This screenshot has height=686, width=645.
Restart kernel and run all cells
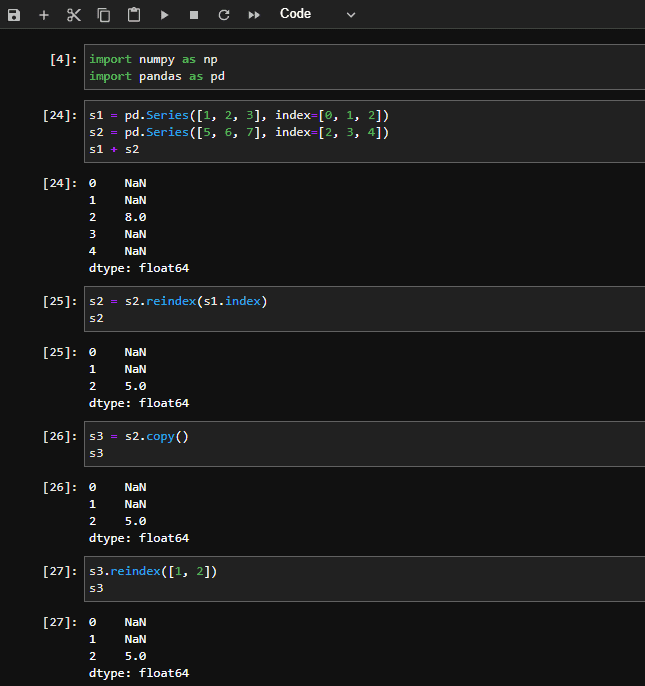(x=254, y=15)
